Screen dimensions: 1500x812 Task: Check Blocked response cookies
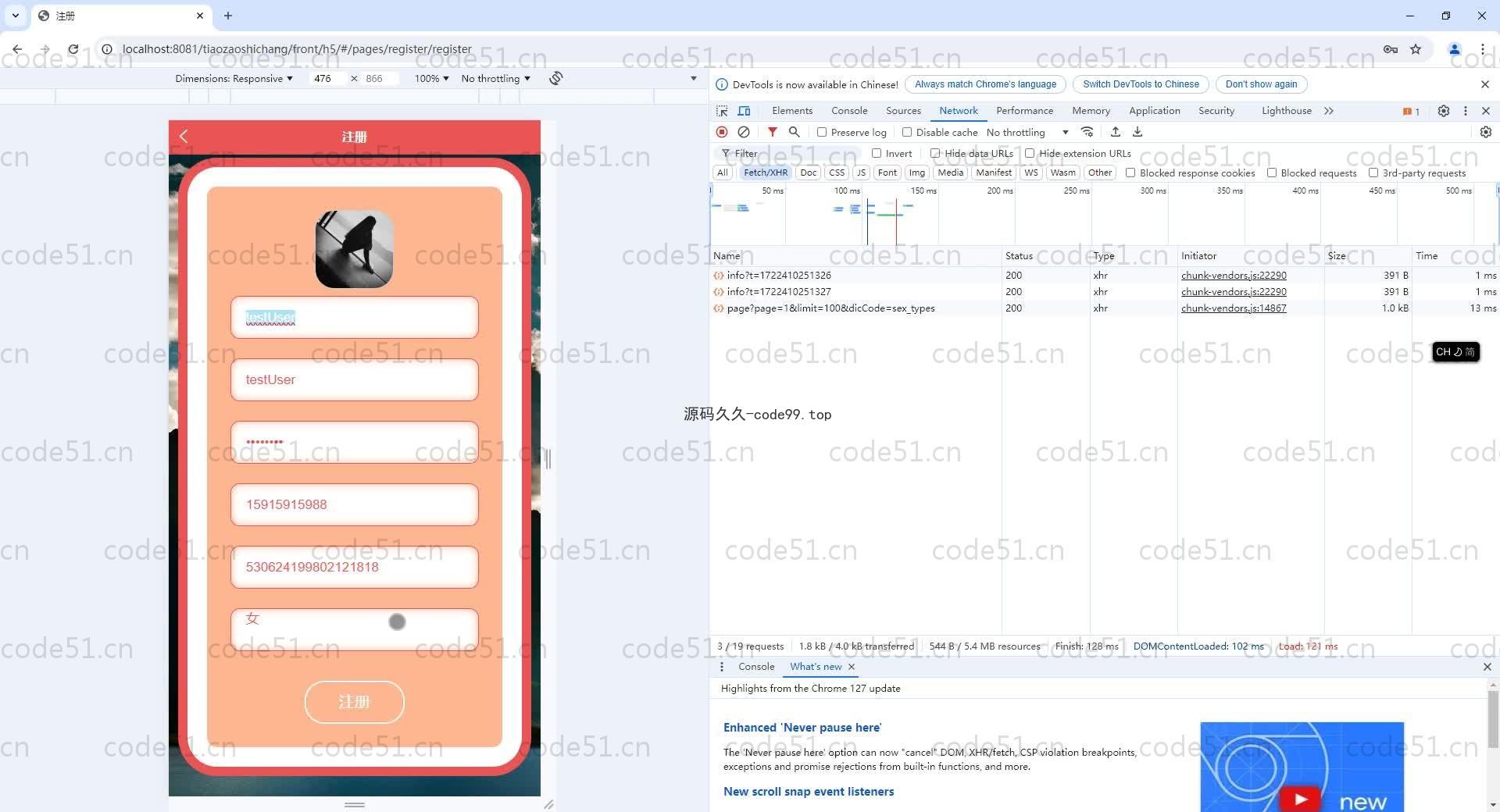[1130, 173]
